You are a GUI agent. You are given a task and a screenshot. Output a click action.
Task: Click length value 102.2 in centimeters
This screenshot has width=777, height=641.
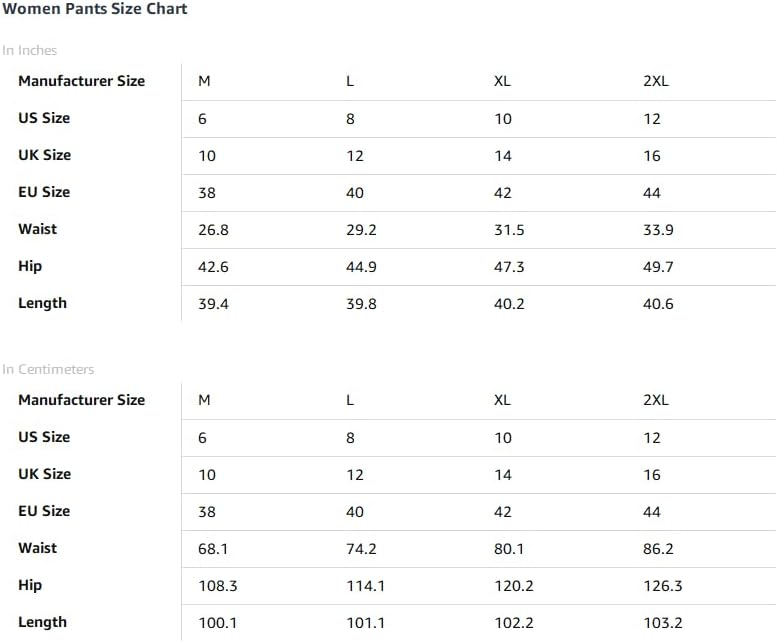514,623
